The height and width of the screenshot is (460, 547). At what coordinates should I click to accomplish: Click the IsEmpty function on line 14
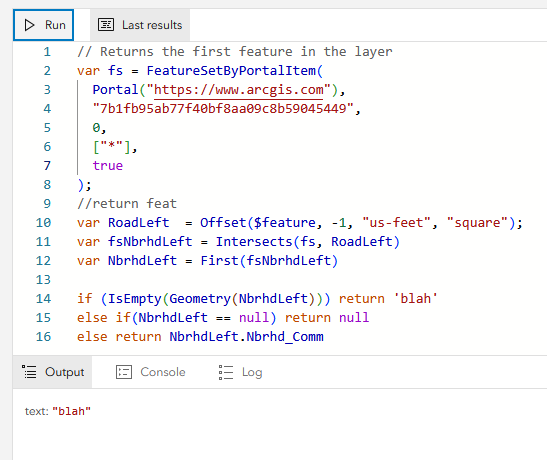(135, 299)
